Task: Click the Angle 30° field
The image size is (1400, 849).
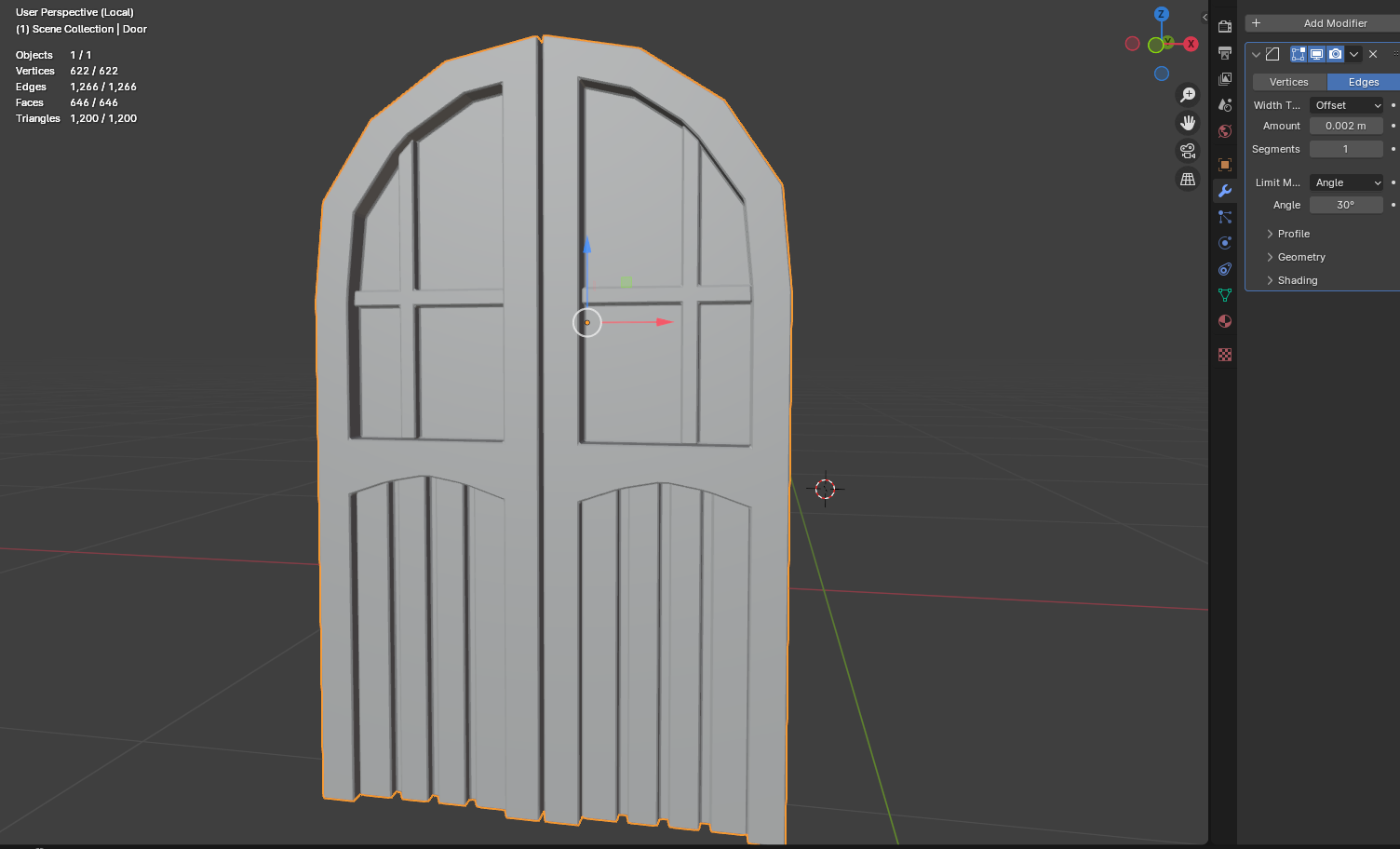Action: [x=1346, y=205]
